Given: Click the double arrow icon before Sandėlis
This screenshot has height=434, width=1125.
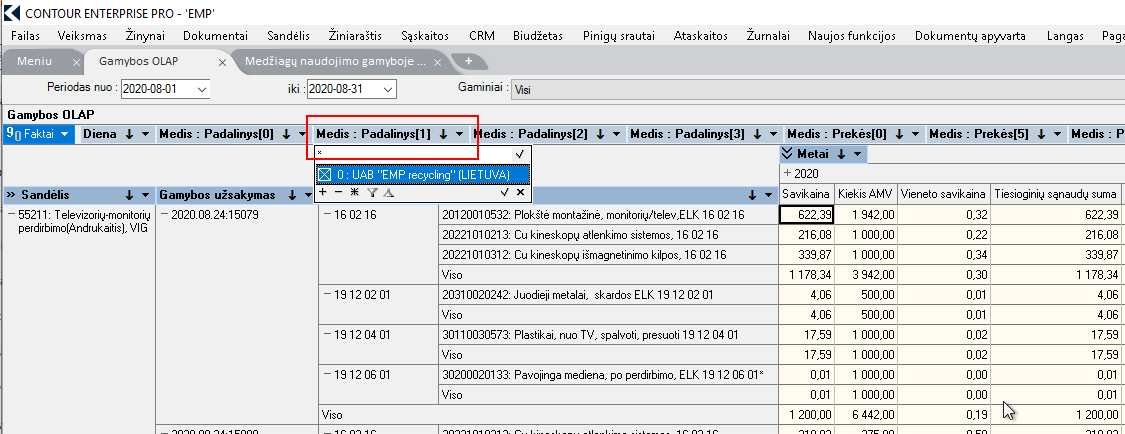Looking at the screenshot, I should [11, 194].
